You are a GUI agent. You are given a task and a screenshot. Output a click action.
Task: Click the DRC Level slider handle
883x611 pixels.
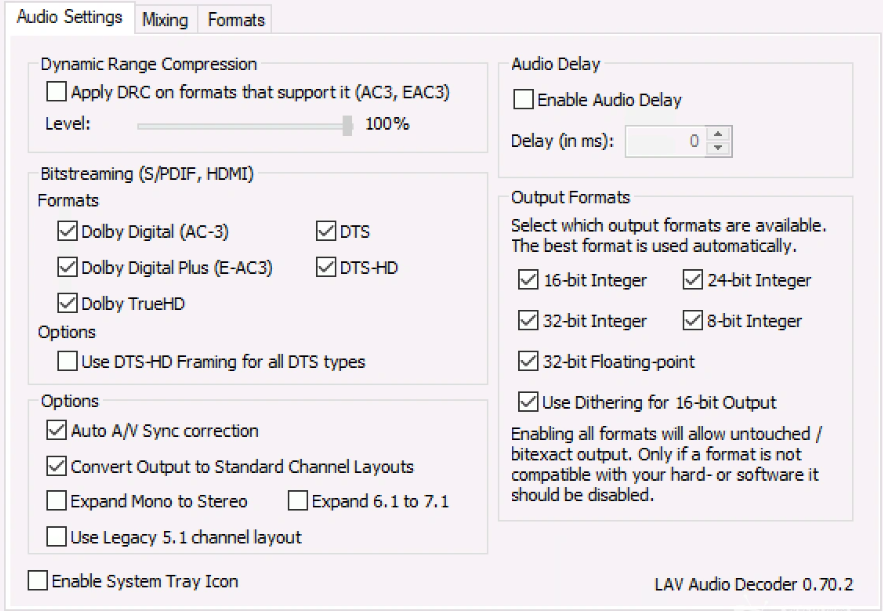[347, 125]
